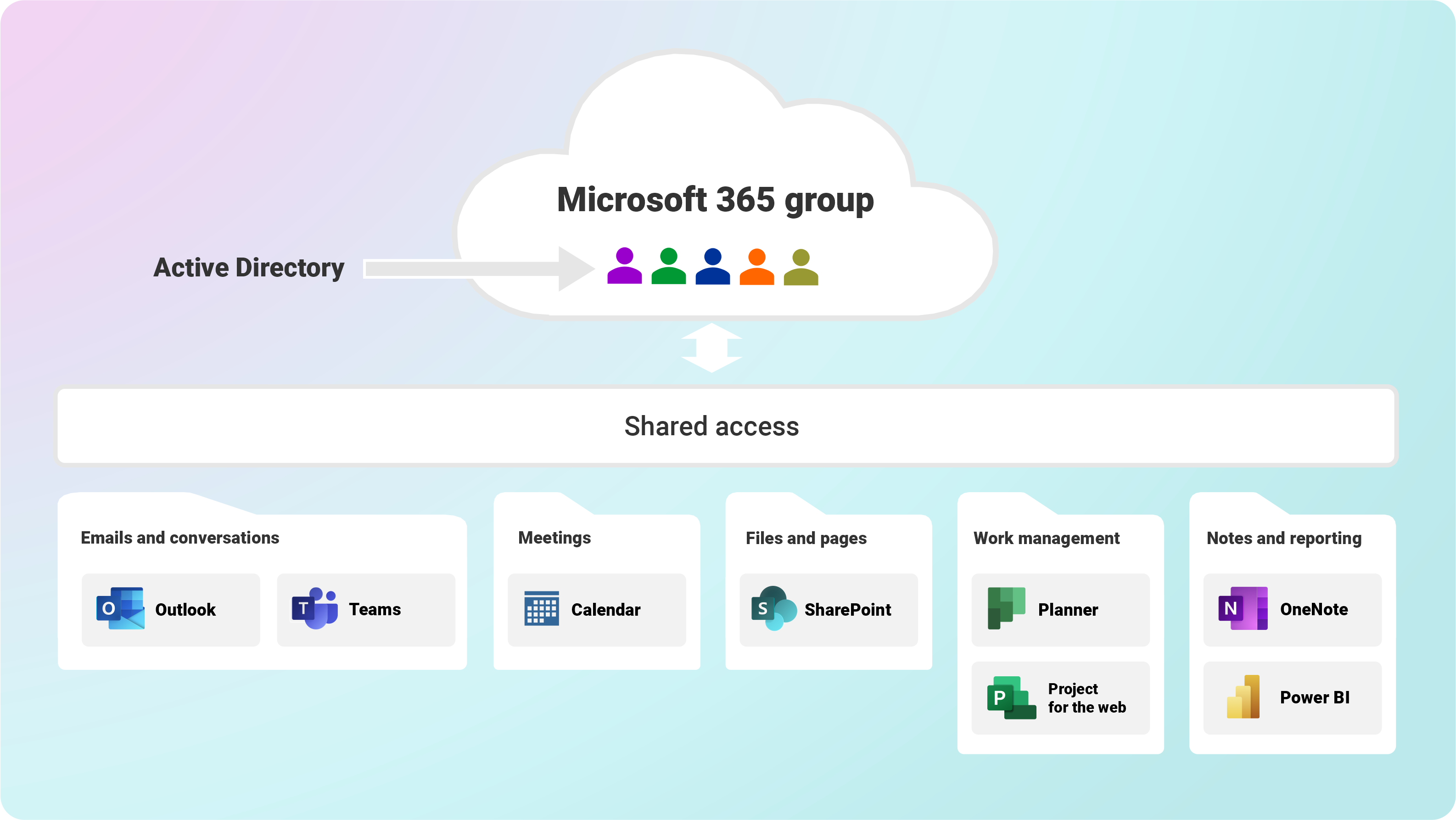1456x820 pixels.
Task: Click the SharePoint label text
Action: (848, 610)
